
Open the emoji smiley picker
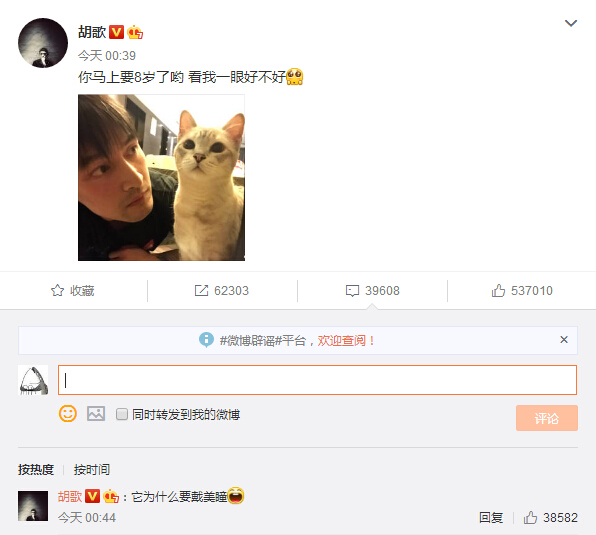pos(68,414)
